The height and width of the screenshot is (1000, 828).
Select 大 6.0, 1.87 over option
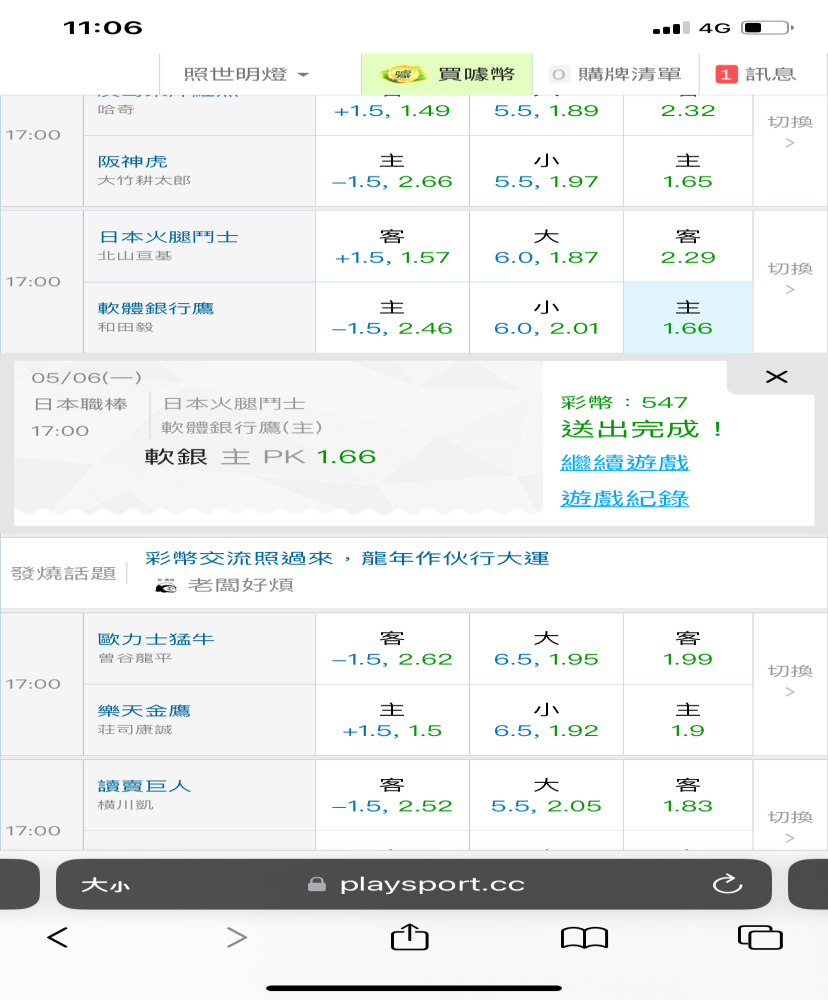coord(547,247)
